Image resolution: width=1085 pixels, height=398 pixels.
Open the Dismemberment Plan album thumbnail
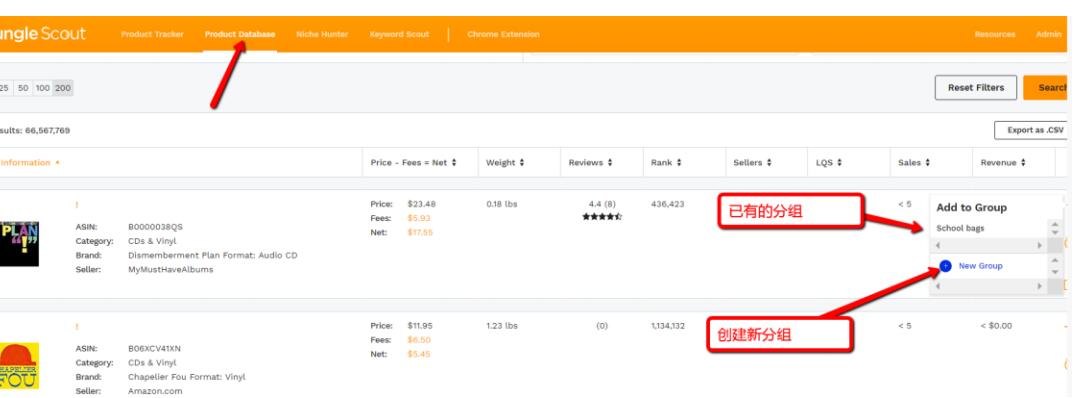[19, 244]
